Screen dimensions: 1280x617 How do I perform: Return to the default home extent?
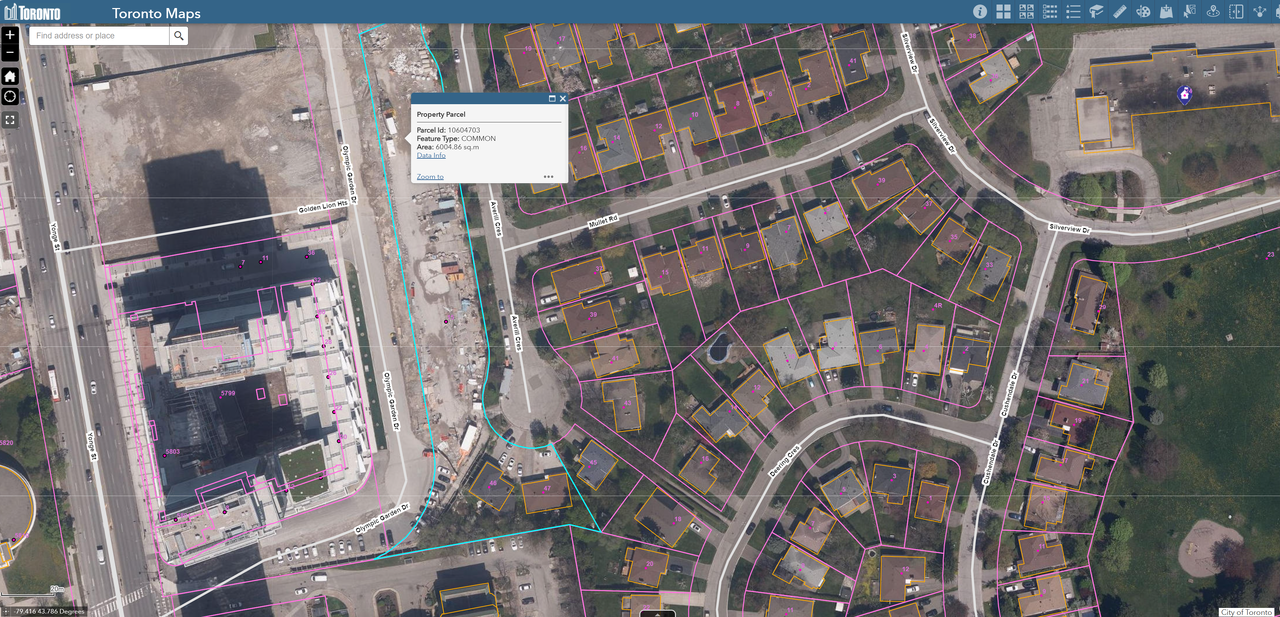(10, 76)
